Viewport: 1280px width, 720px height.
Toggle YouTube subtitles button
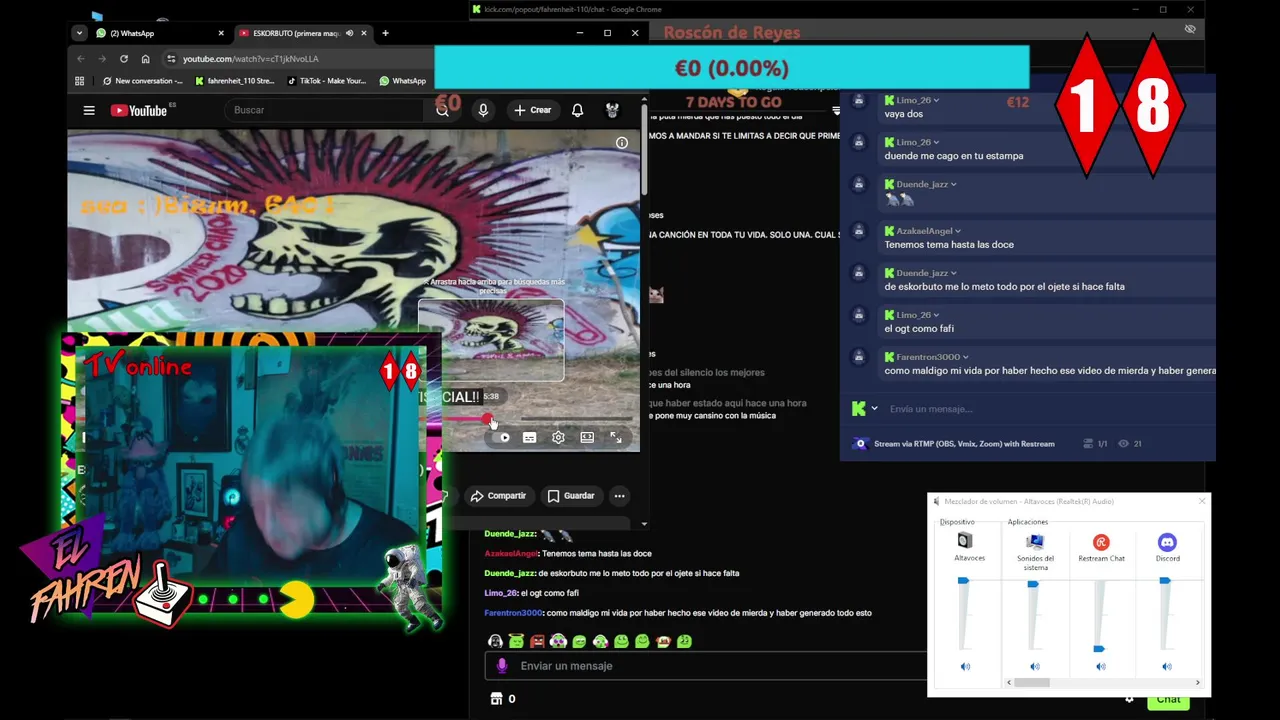pos(529,437)
